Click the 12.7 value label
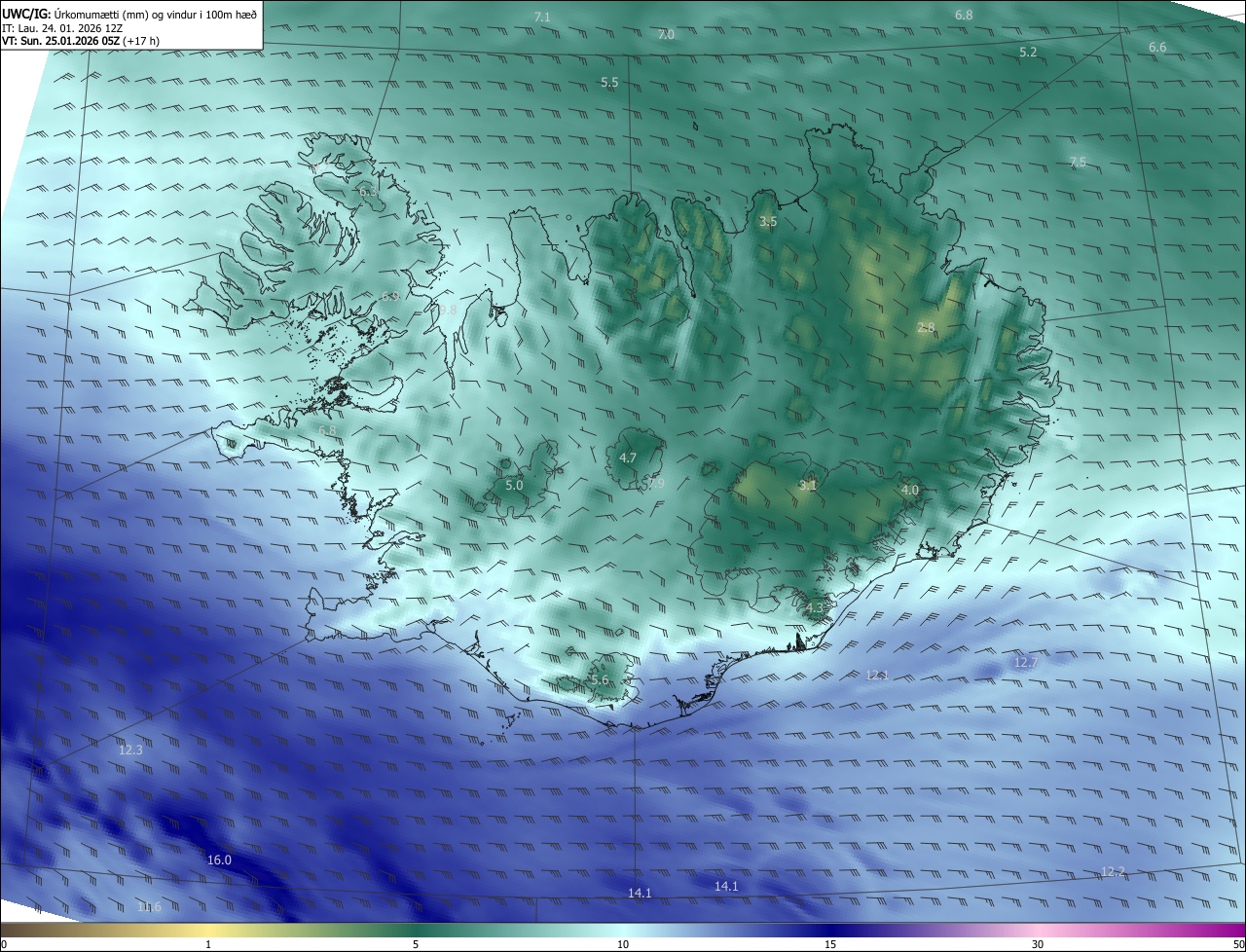The image size is (1246, 952). coord(1026,662)
